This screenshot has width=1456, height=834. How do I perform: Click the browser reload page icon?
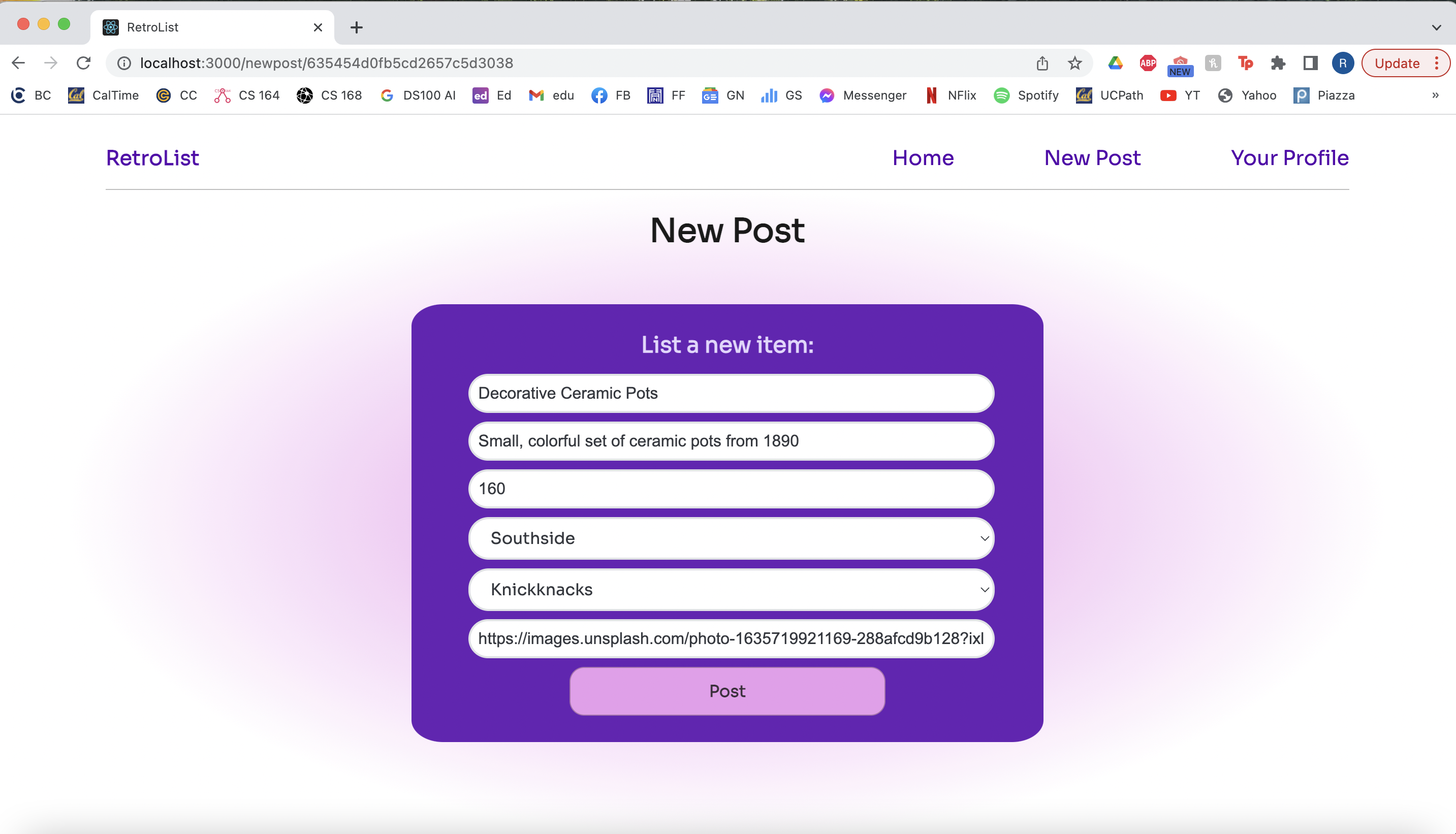coord(84,63)
